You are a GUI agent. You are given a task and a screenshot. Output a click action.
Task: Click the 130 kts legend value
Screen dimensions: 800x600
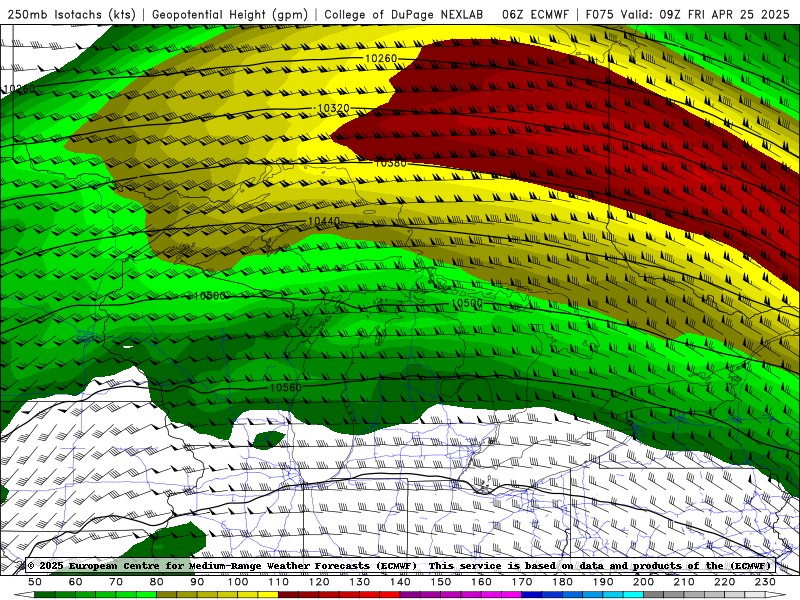pyautogui.click(x=359, y=582)
